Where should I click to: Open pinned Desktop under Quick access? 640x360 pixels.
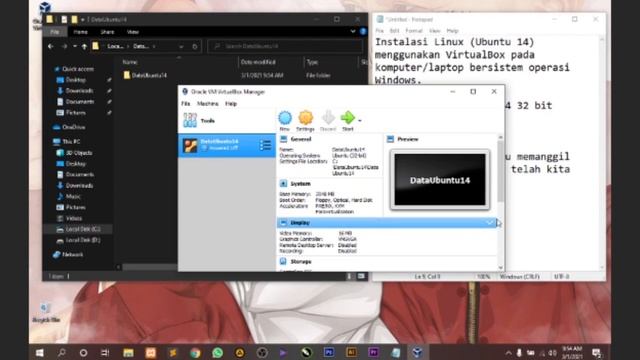[x=71, y=80]
